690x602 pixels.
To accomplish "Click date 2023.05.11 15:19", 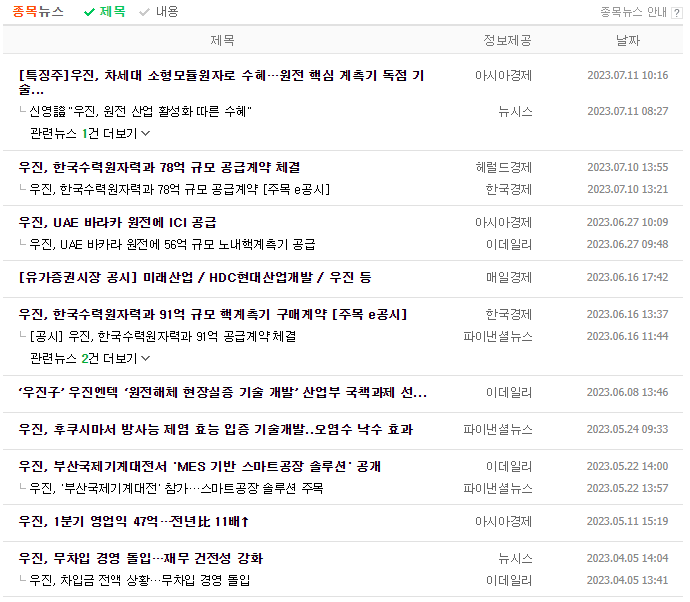I will [628, 521].
